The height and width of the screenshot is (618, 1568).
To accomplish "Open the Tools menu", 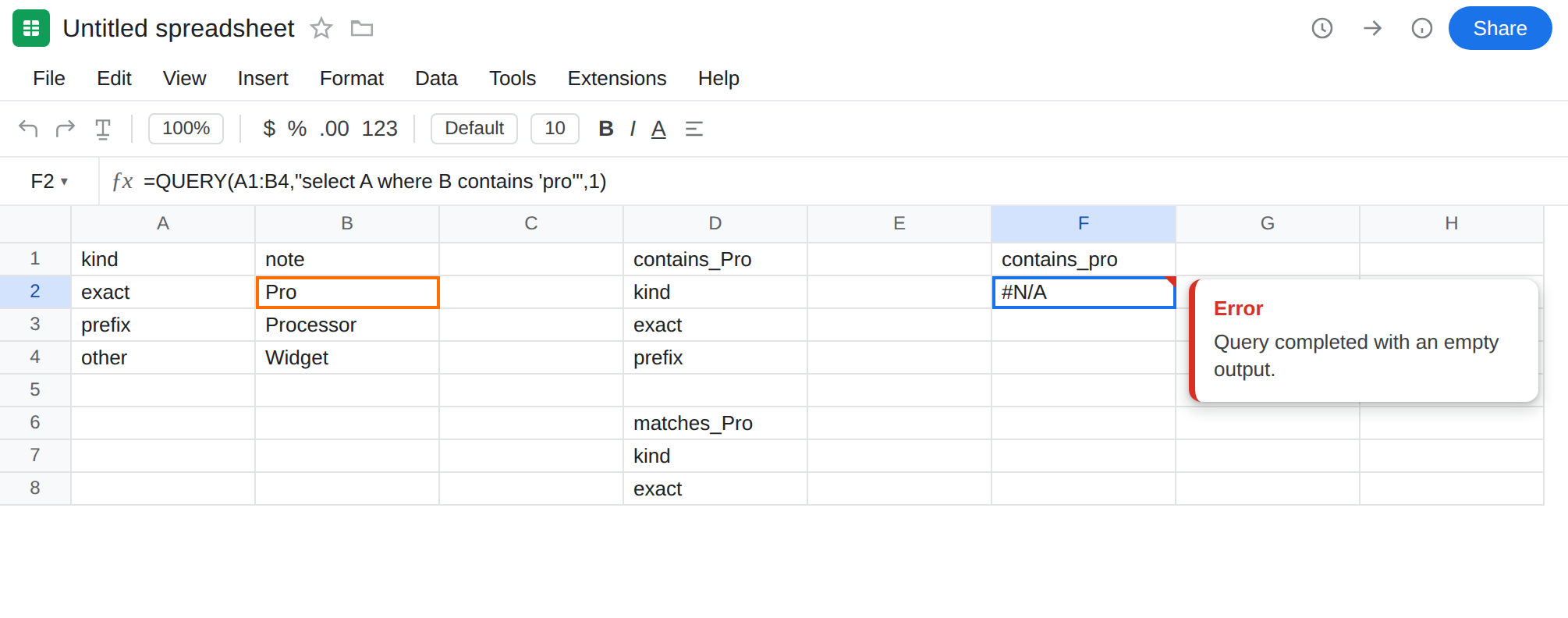I will coord(513,78).
